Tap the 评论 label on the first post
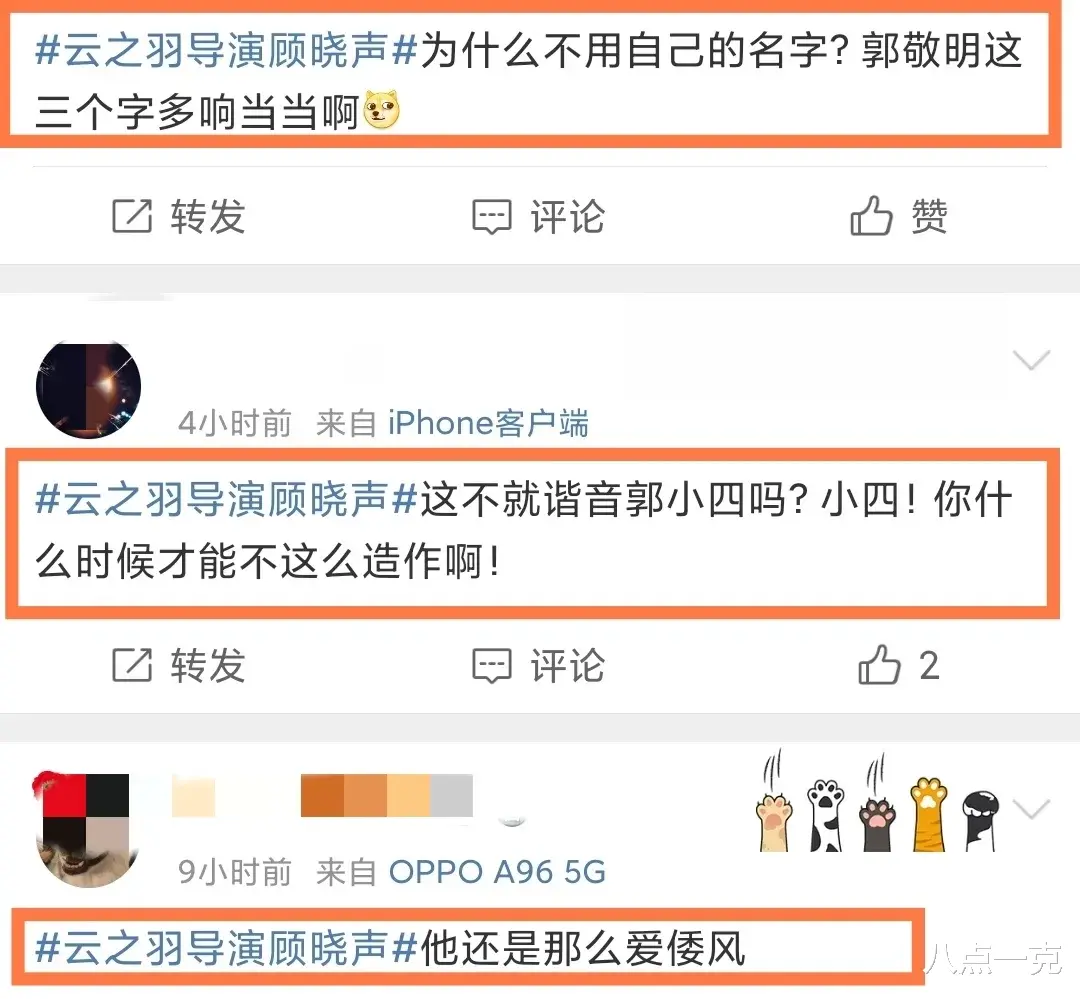The height and width of the screenshot is (999, 1080). 568,216
